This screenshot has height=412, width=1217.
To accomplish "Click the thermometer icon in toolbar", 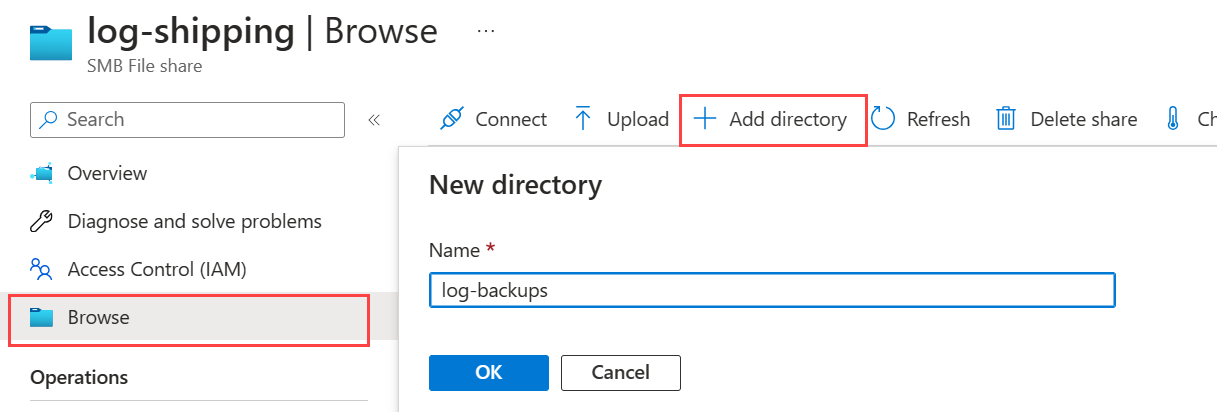I will click(x=1173, y=120).
